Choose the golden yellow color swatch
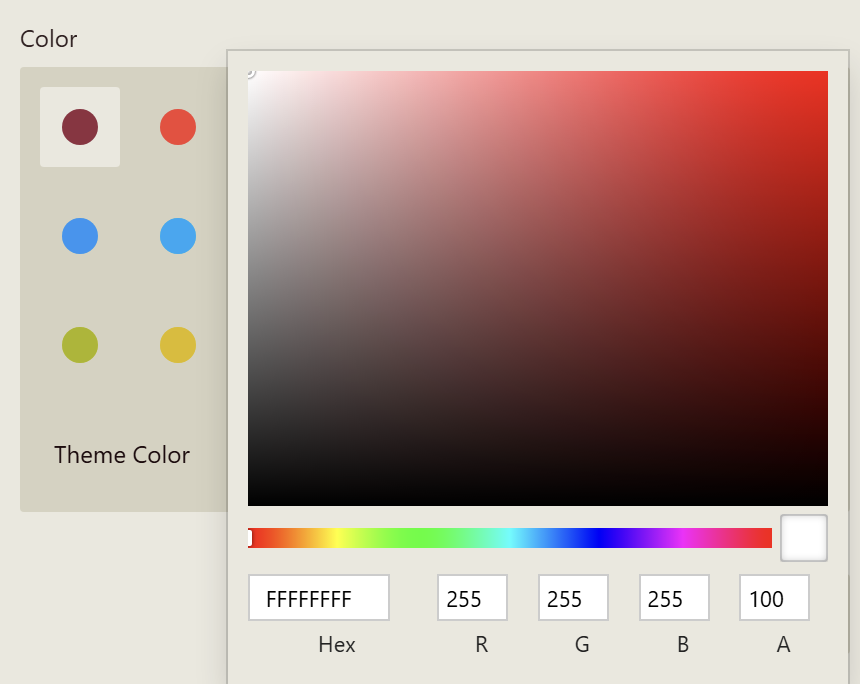The height and width of the screenshot is (684, 860). click(178, 345)
